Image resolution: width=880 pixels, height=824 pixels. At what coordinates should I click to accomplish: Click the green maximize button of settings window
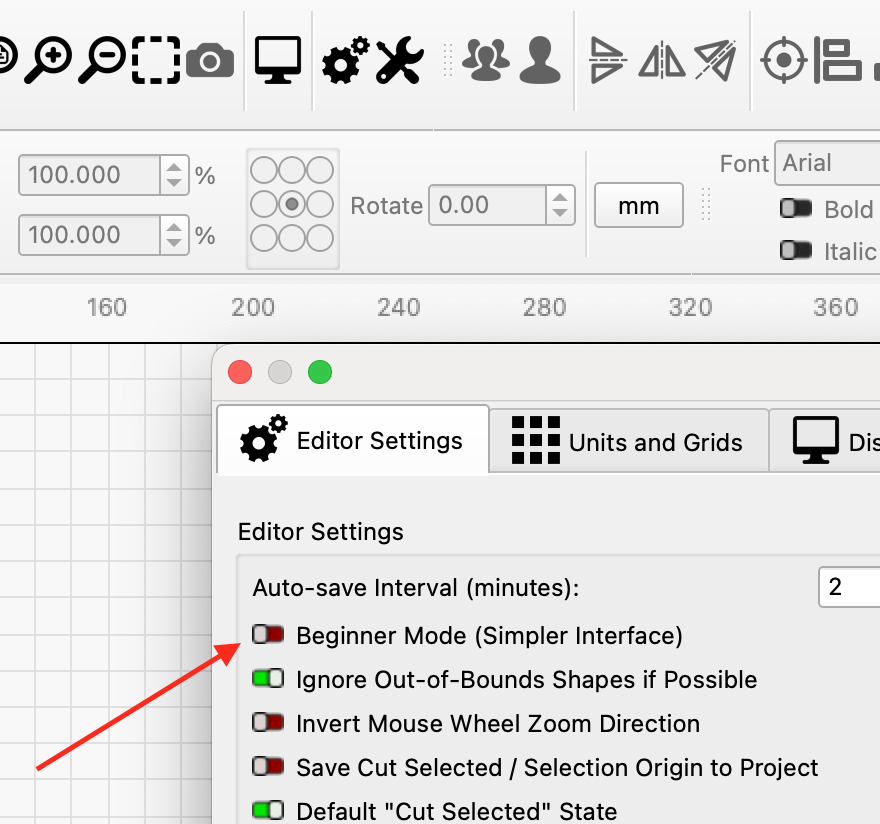[320, 372]
